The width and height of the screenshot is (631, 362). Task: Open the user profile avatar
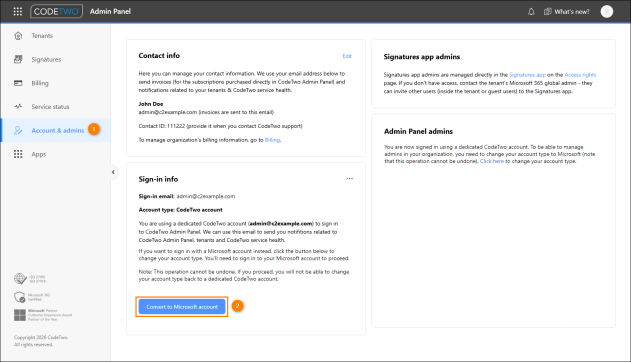(x=607, y=12)
